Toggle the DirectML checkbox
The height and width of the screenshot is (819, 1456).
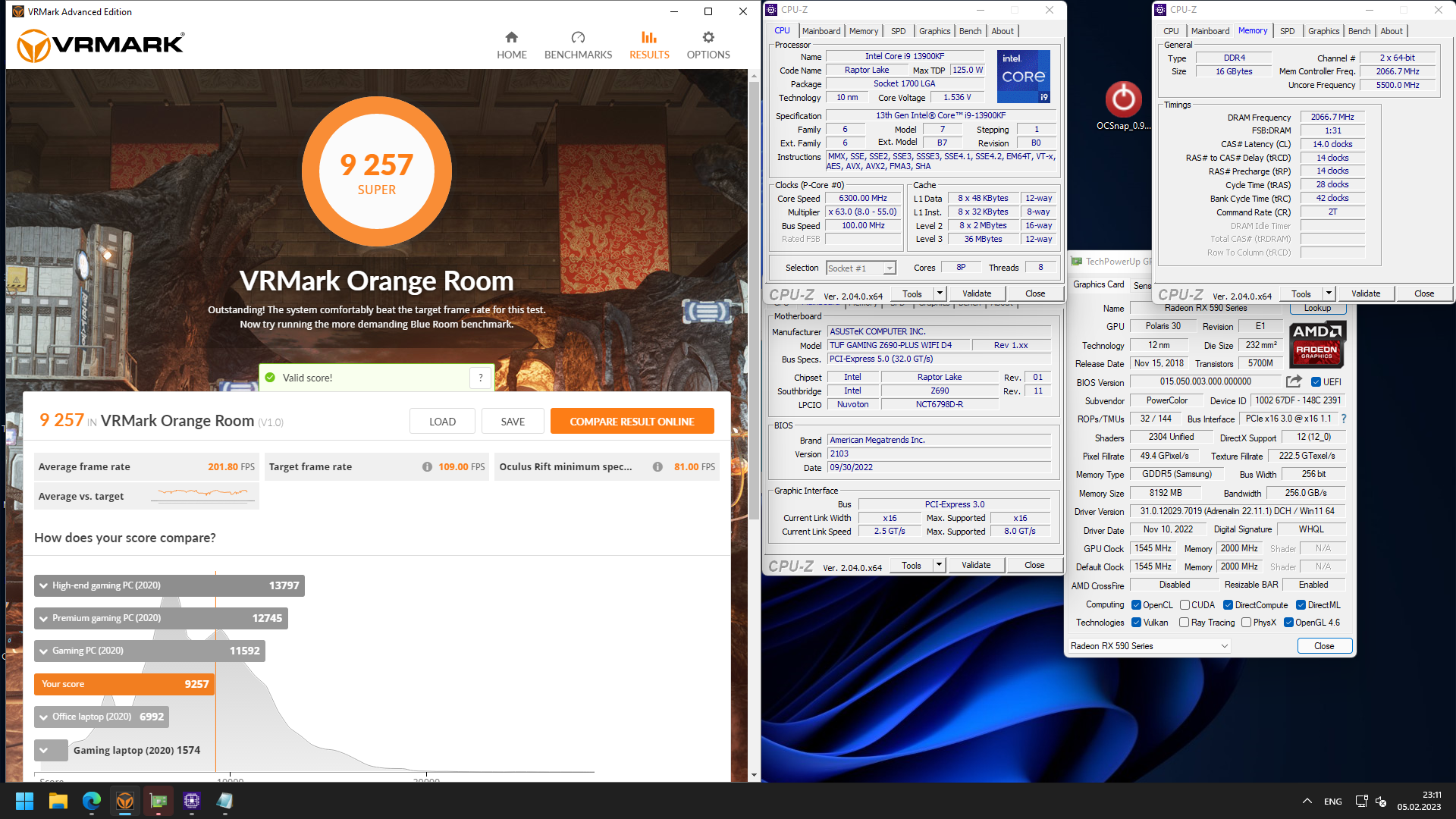tap(1301, 605)
